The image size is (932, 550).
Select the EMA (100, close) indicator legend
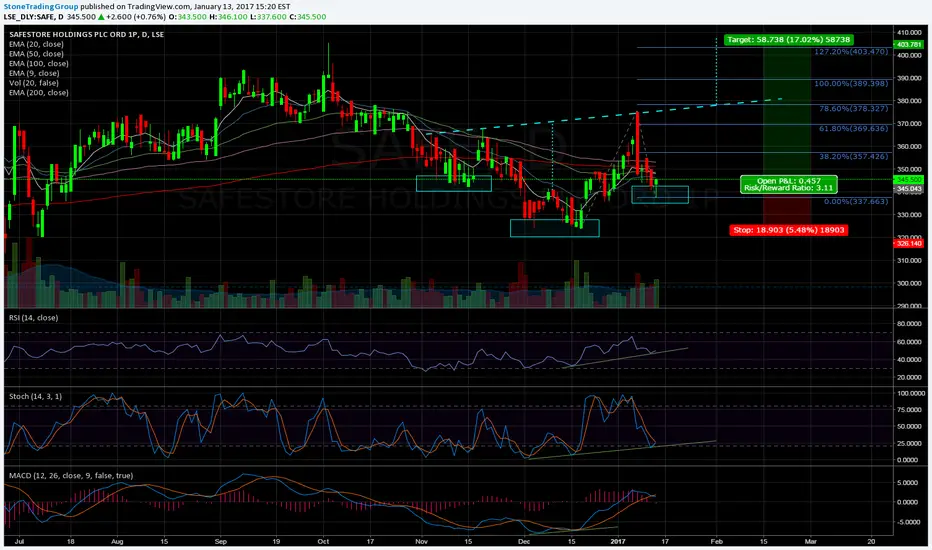(x=39, y=64)
